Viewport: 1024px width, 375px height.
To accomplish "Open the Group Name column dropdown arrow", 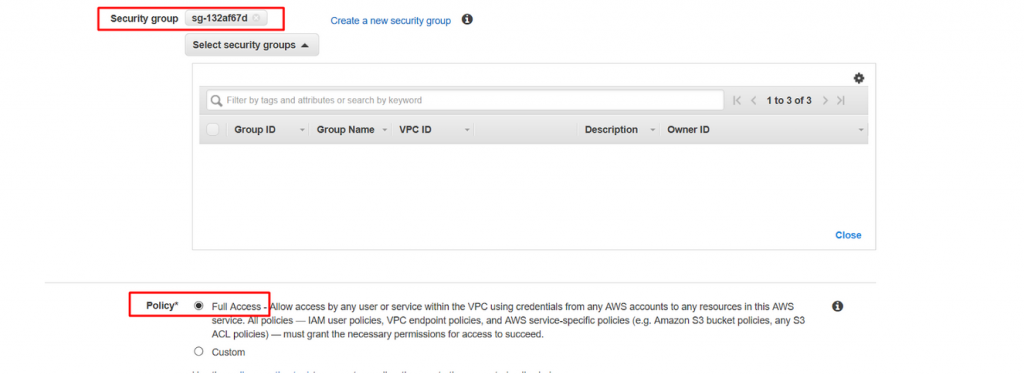I will [385, 130].
